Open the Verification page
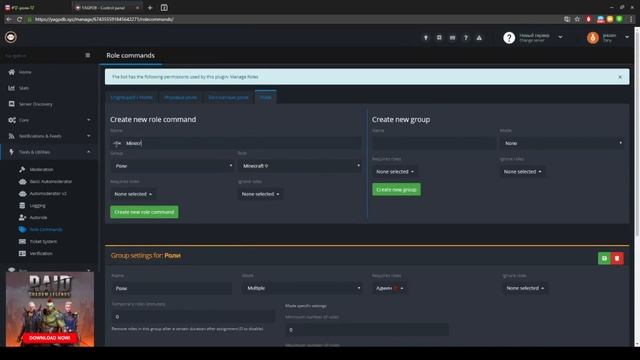This screenshot has width=640, height=360. coord(41,253)
